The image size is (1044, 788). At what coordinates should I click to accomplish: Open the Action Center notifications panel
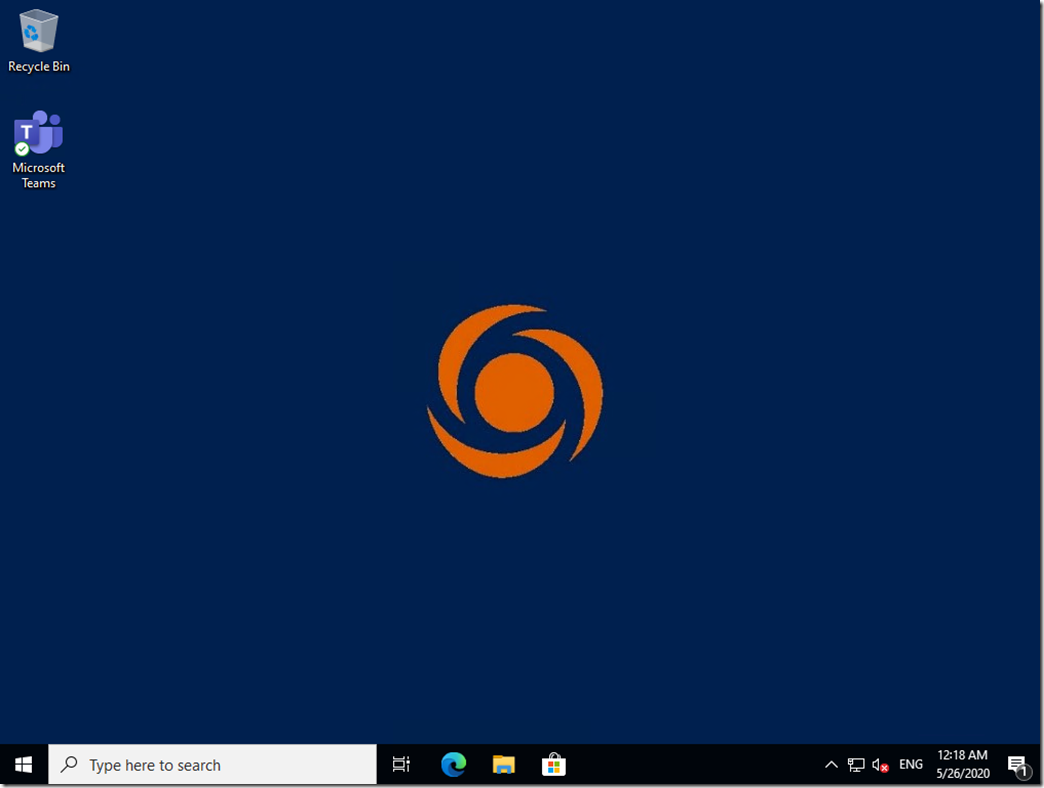(x=1018, y=763)
